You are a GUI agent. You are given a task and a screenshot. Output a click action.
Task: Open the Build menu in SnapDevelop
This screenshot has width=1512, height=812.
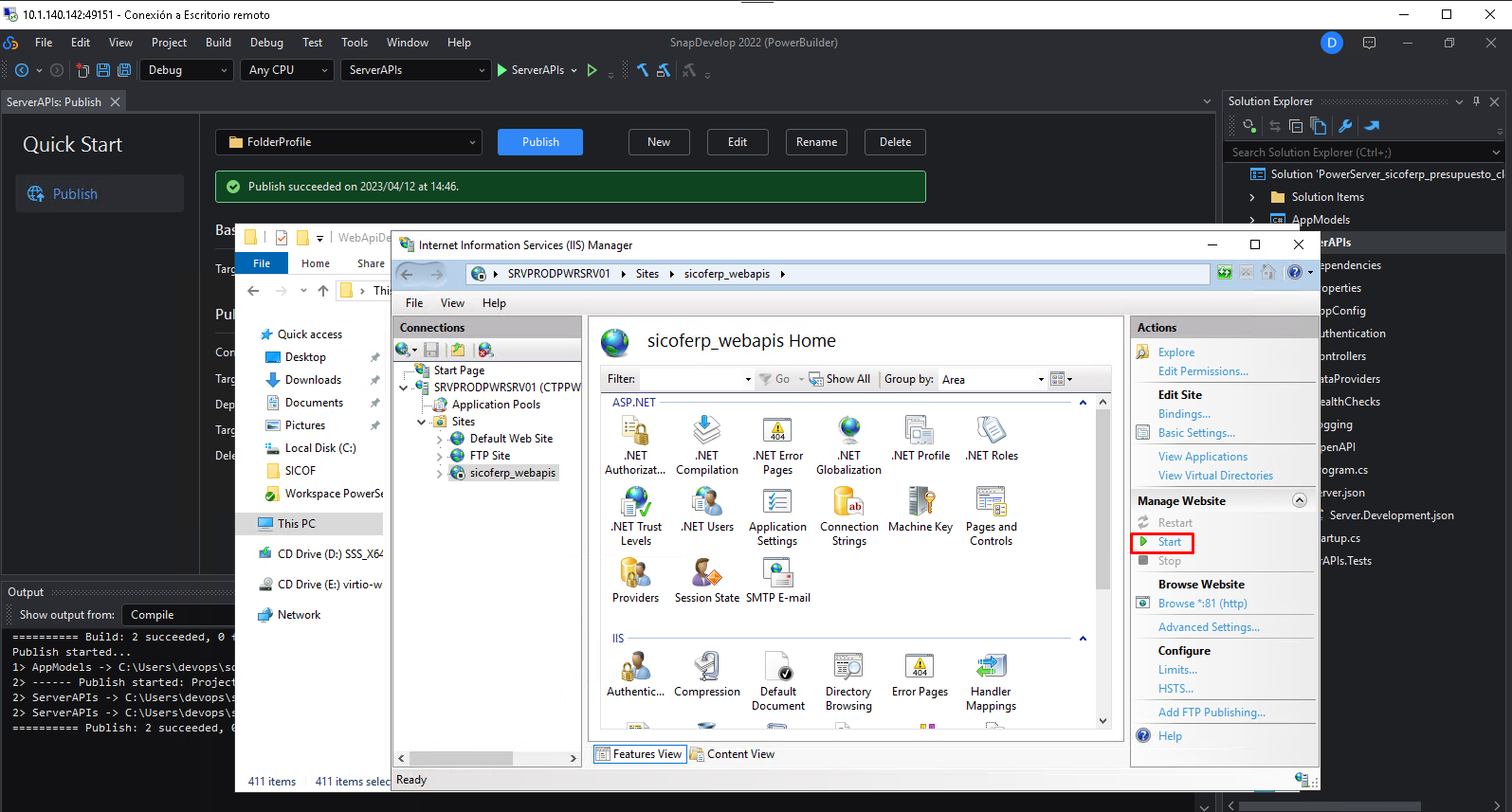[x=218, y=43]
